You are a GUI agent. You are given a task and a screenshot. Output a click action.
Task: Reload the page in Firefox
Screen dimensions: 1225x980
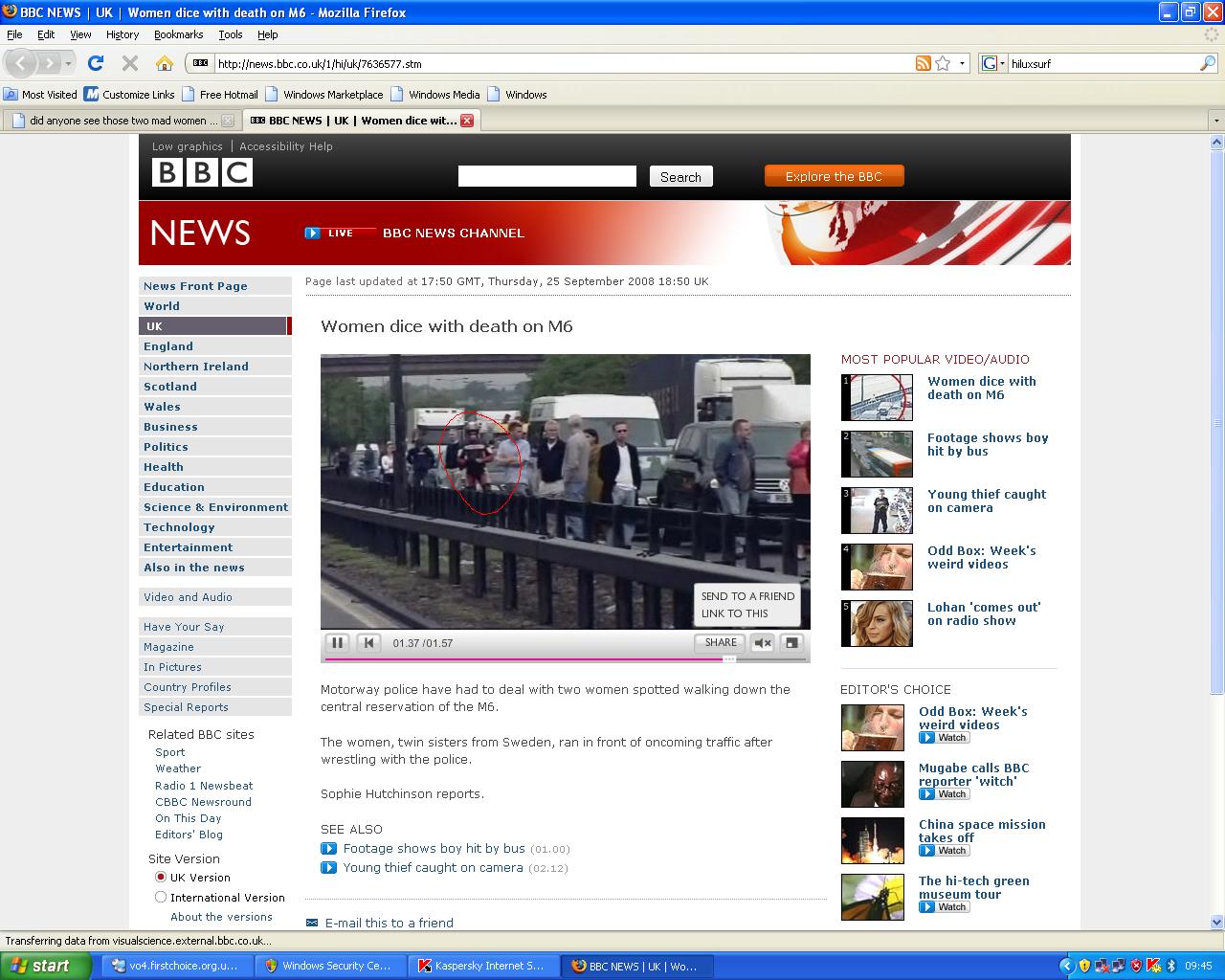95,63
